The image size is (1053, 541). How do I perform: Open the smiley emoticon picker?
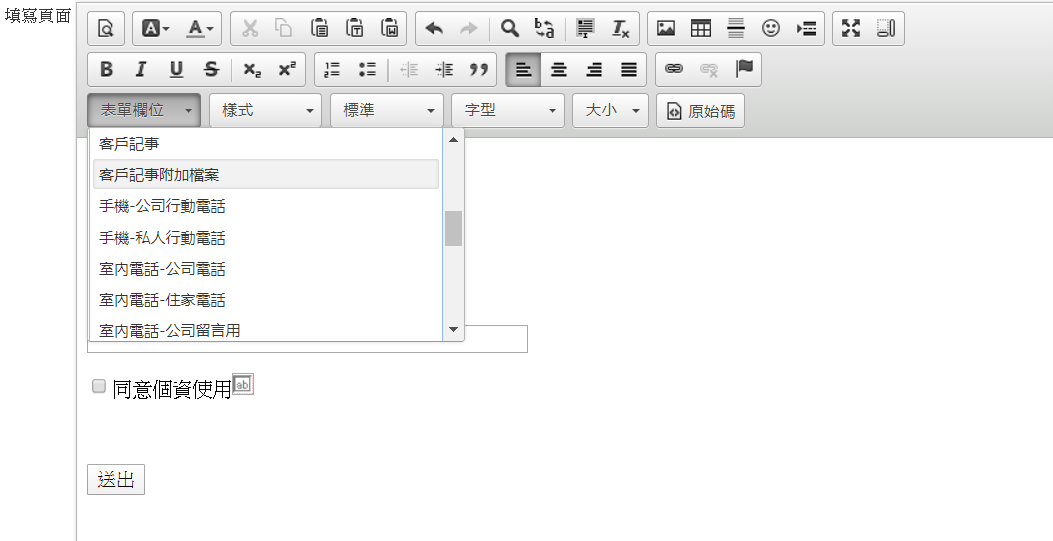coord(771,28)
